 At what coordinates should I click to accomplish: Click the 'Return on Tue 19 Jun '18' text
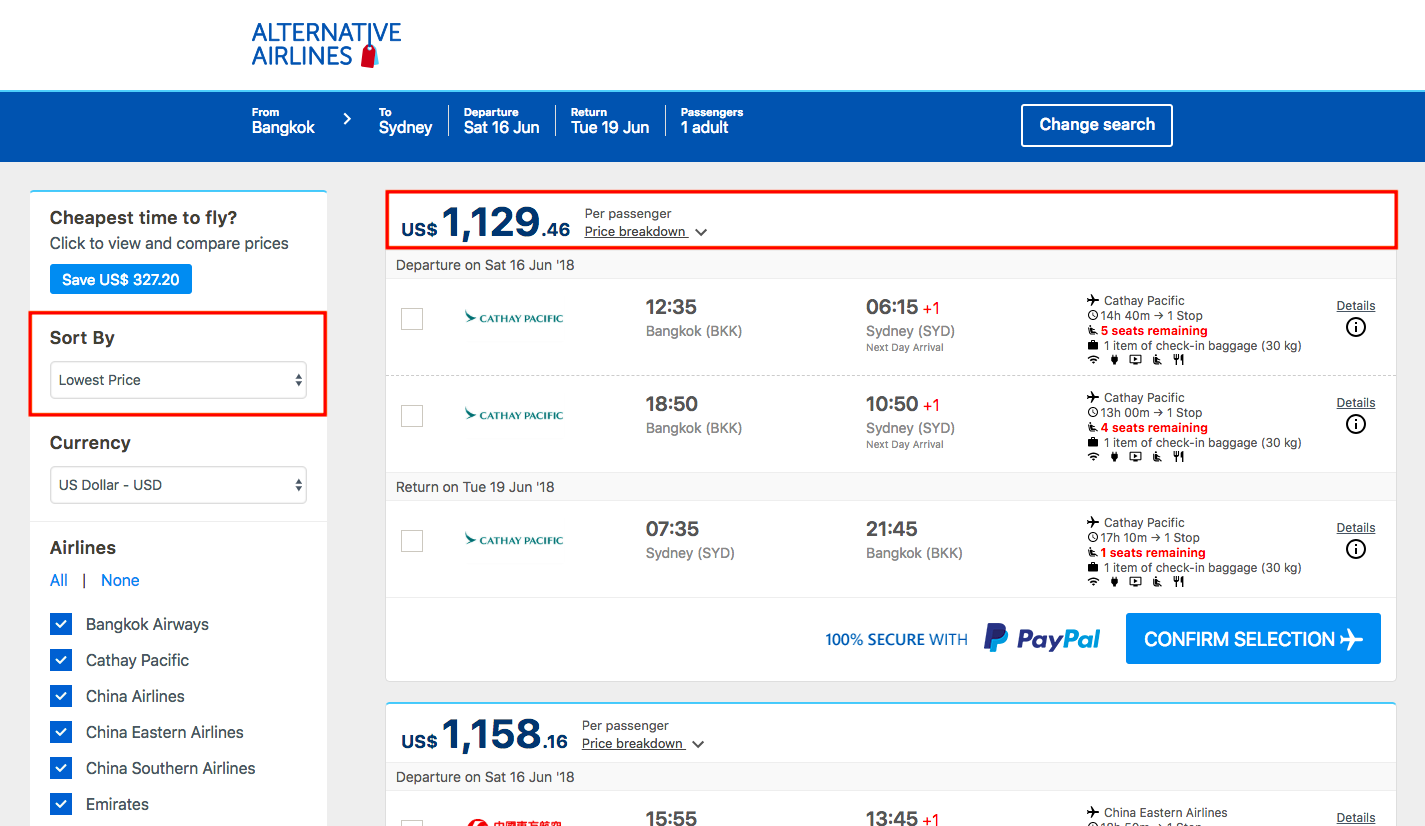[475, 487]
